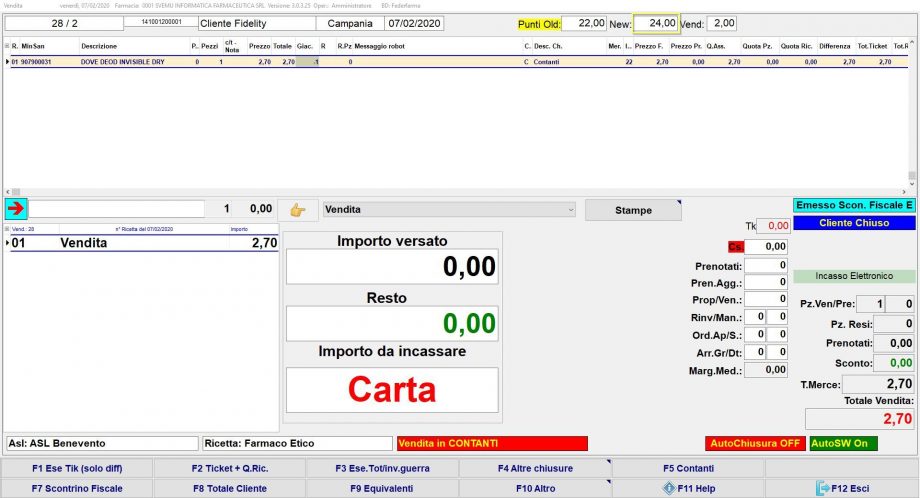Click the Stampe button
This screenshot has width=920, height=498.
[x=633, y=210]
